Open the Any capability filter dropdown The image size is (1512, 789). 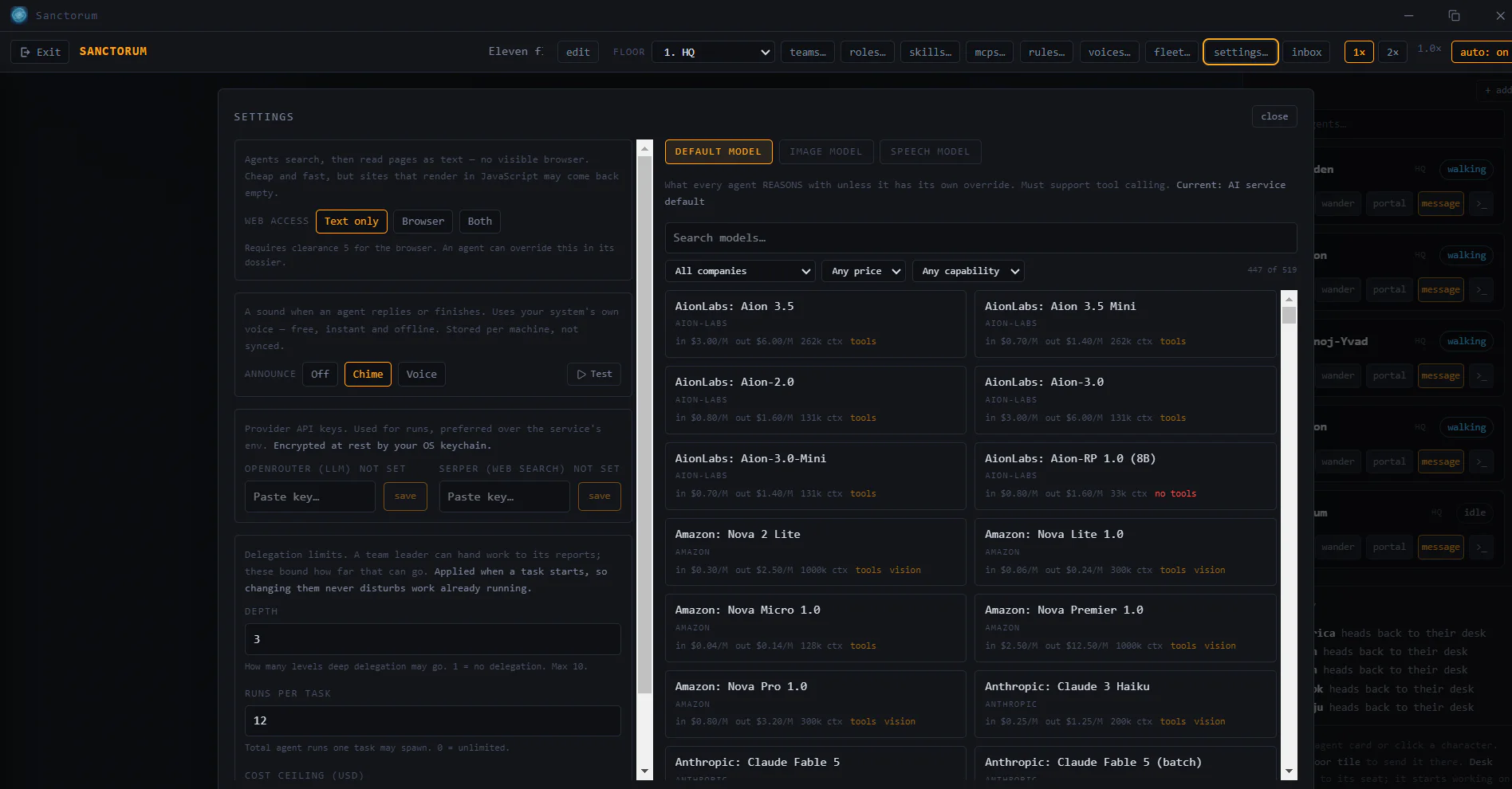coord(968,271)
